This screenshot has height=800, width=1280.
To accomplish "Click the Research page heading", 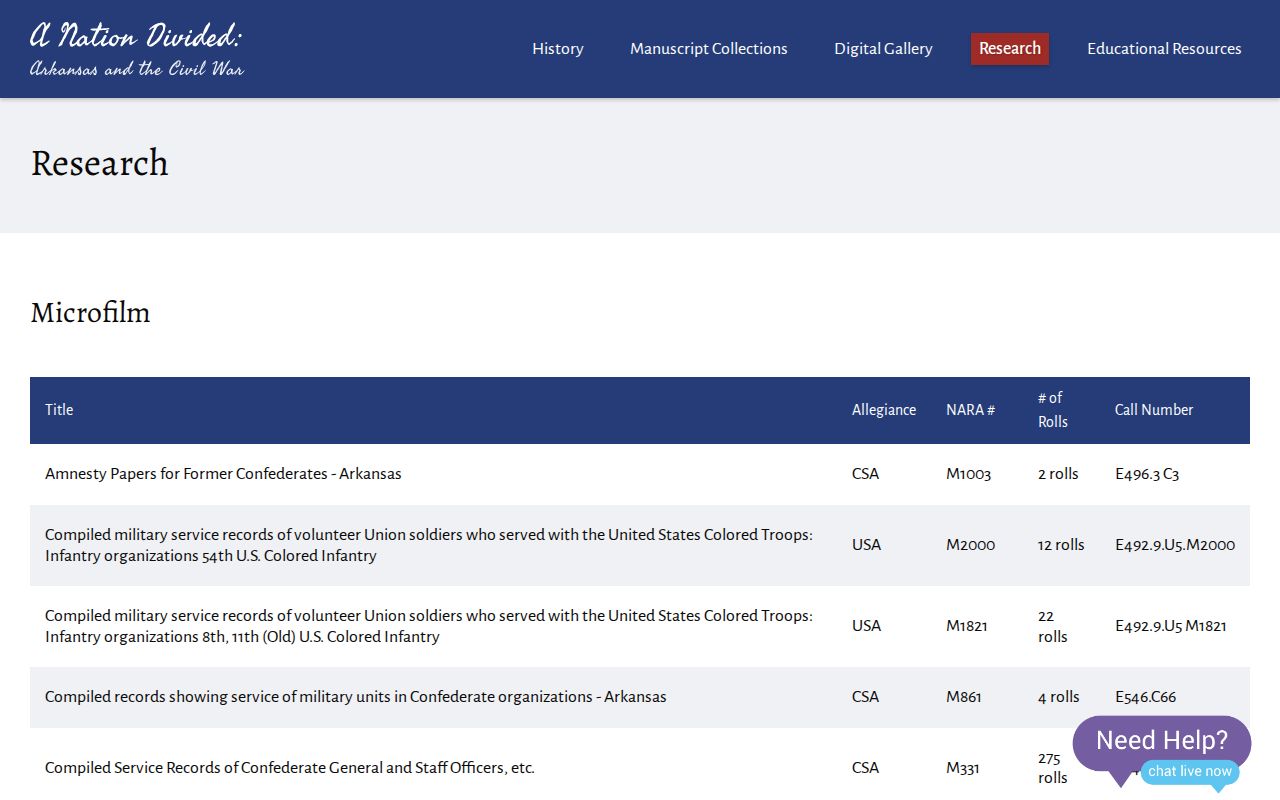I will tap(99, 163).
